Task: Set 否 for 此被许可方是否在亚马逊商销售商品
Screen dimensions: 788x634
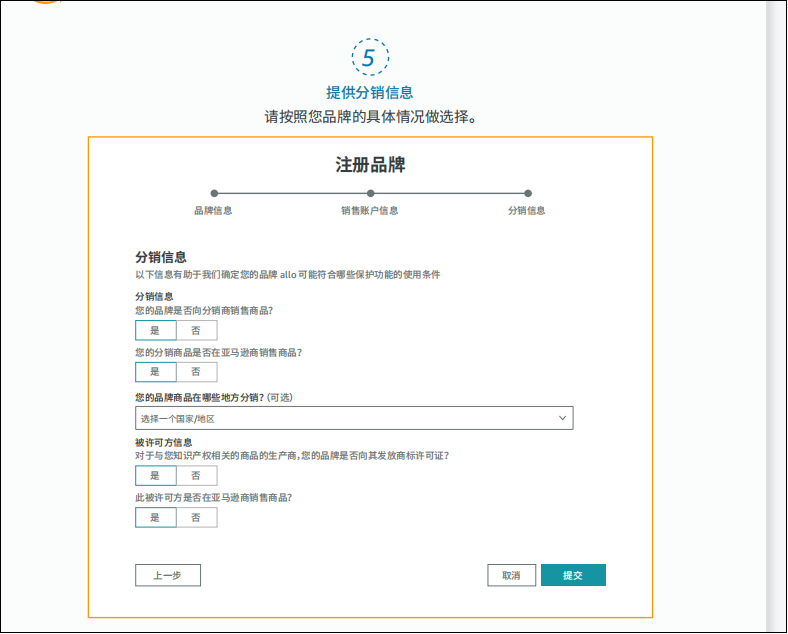Action: coord(196,517)
